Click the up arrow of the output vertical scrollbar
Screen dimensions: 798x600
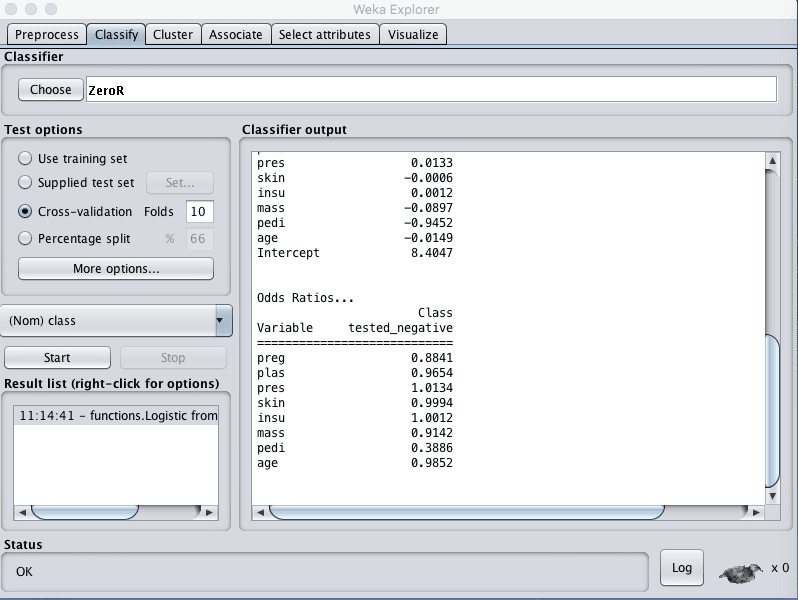(772, 161)
